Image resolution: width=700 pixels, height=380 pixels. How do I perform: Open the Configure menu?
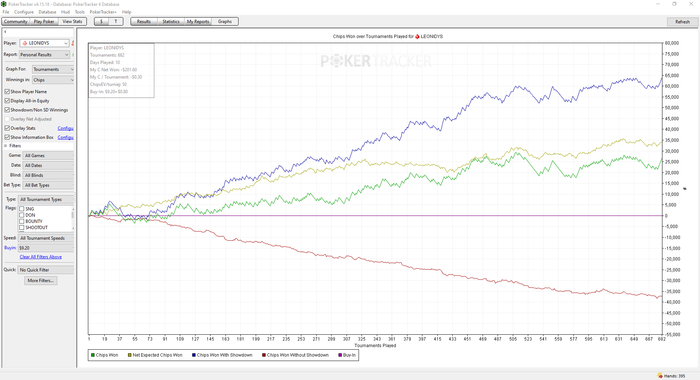(x=24, y=12)
